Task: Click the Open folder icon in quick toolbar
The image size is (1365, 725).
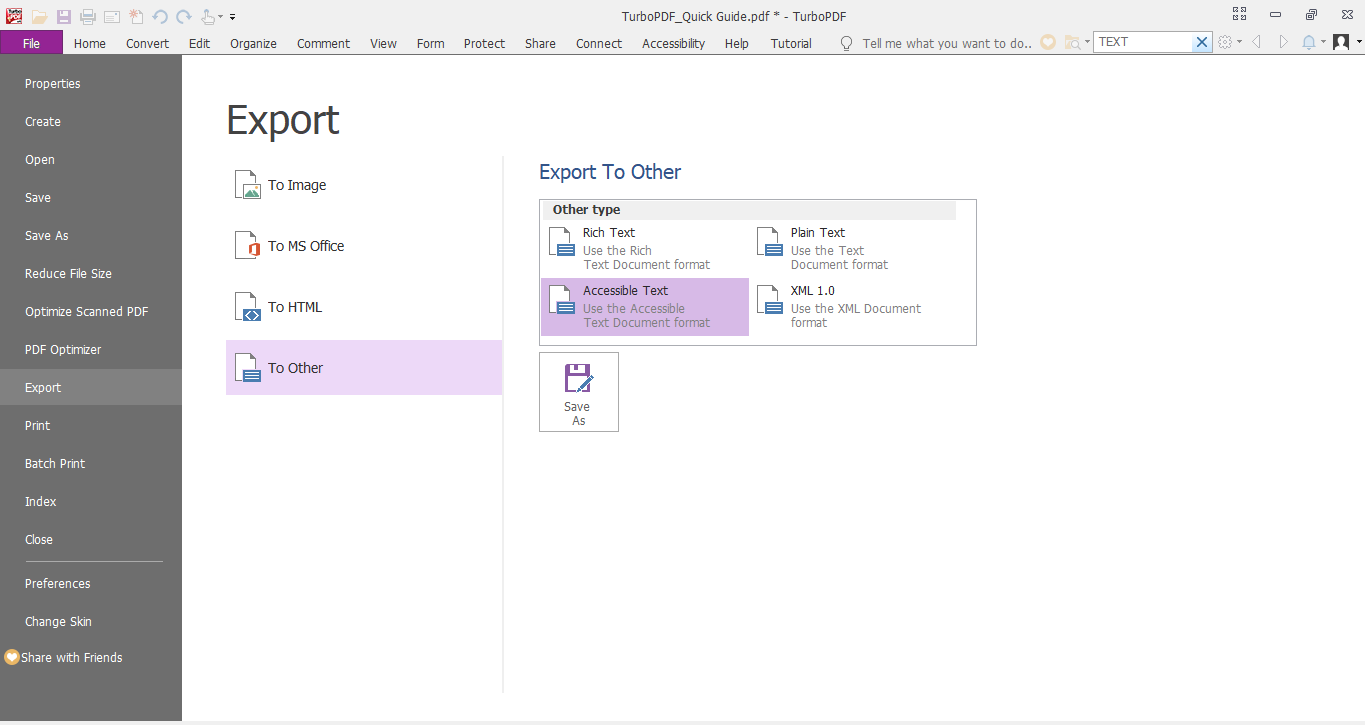Action: point(40,17)
